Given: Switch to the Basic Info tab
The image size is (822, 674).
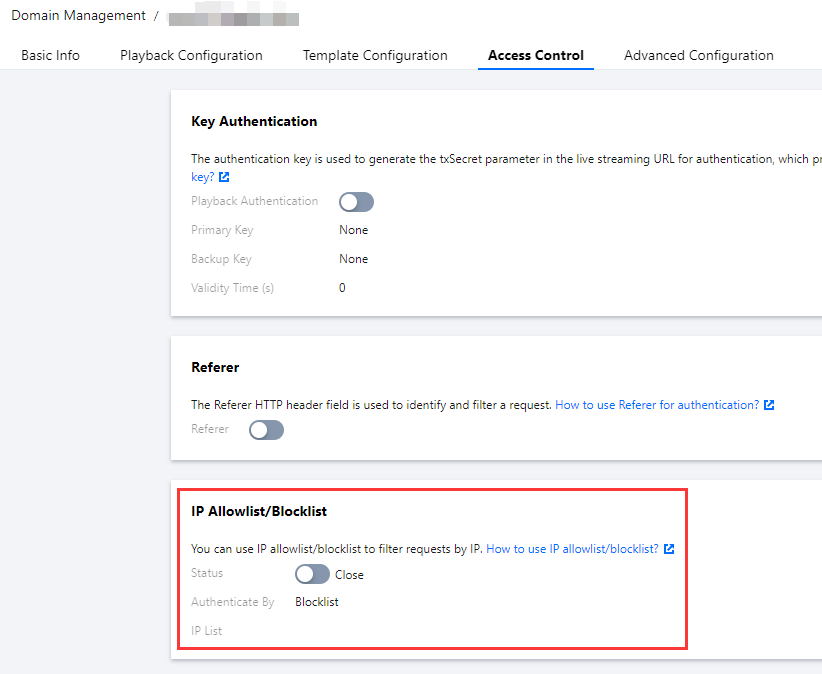Looking at the screenshot, I should 50,56.
